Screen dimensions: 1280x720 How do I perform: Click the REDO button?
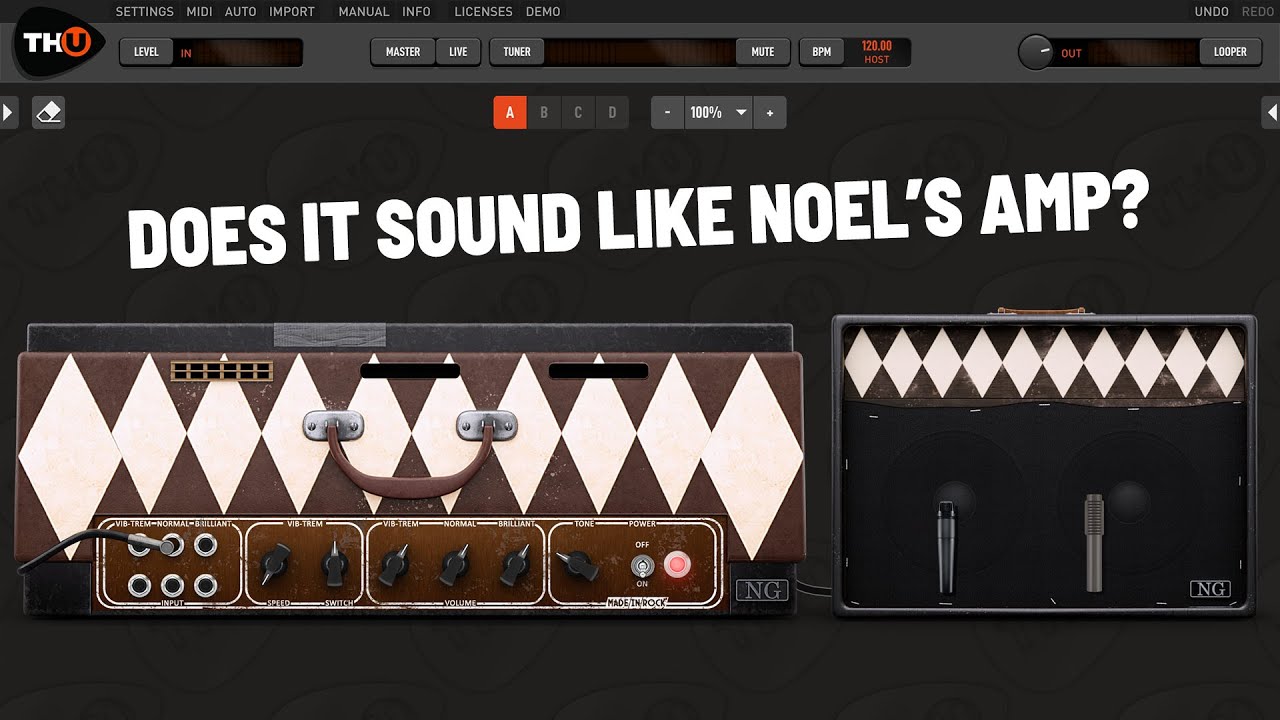[1258, 12]
